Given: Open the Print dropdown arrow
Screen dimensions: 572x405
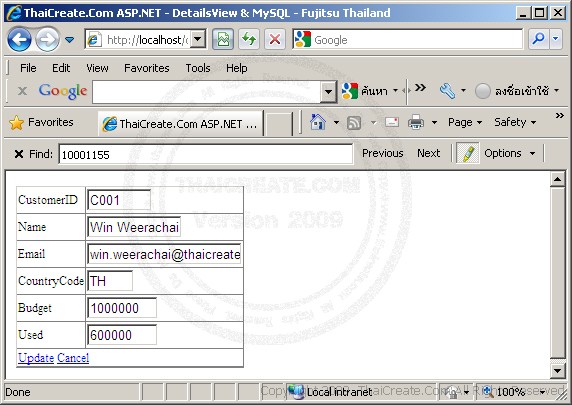Looking at the screenshot, I should [x=434, y=123].
